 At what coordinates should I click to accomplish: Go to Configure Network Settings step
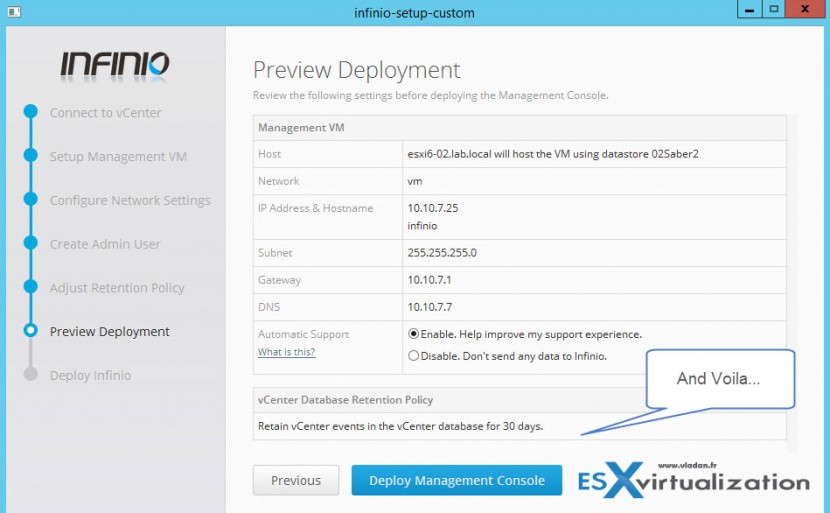[x=130, y=201]
